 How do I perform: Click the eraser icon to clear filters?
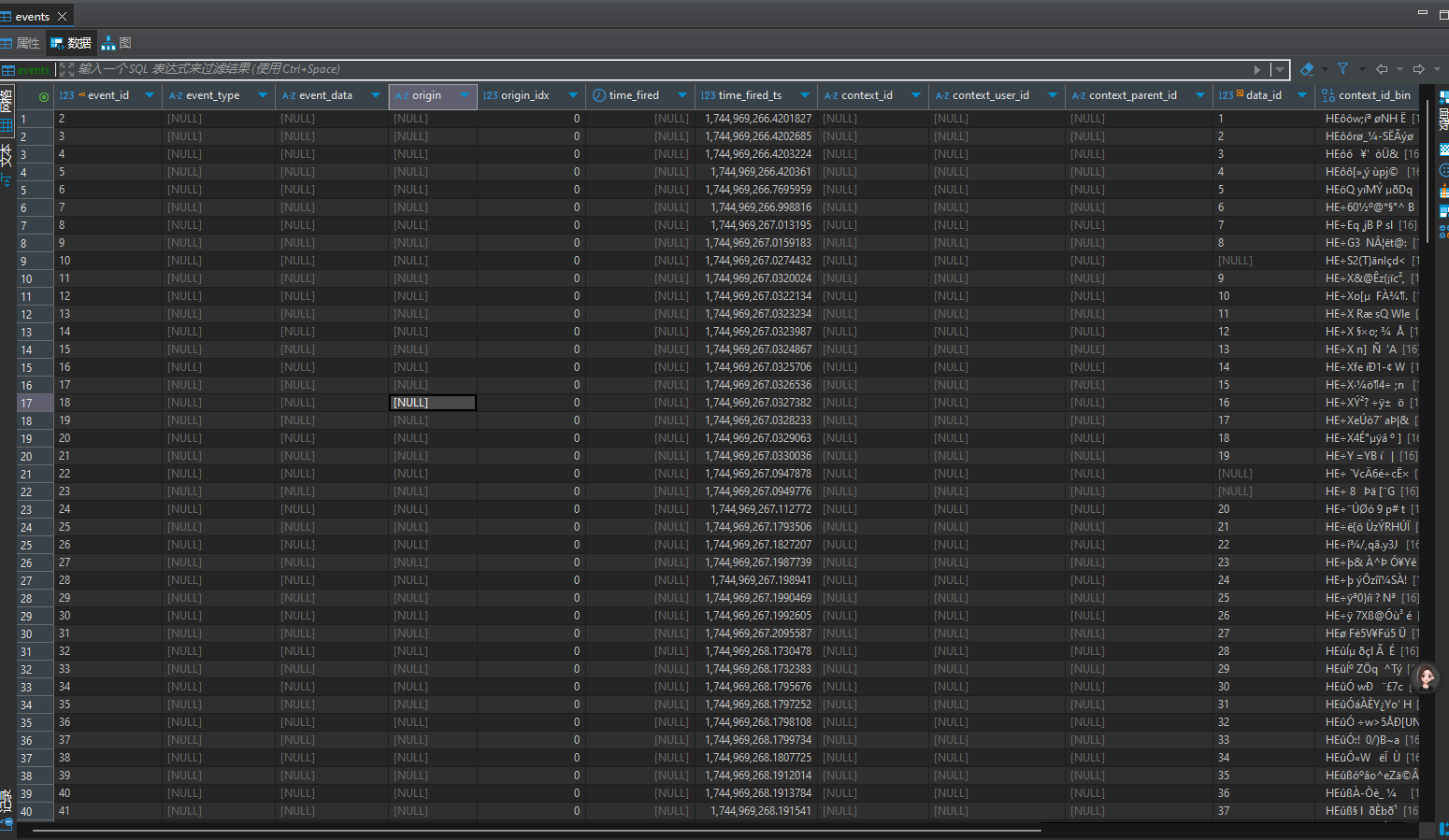point(1307,69)
